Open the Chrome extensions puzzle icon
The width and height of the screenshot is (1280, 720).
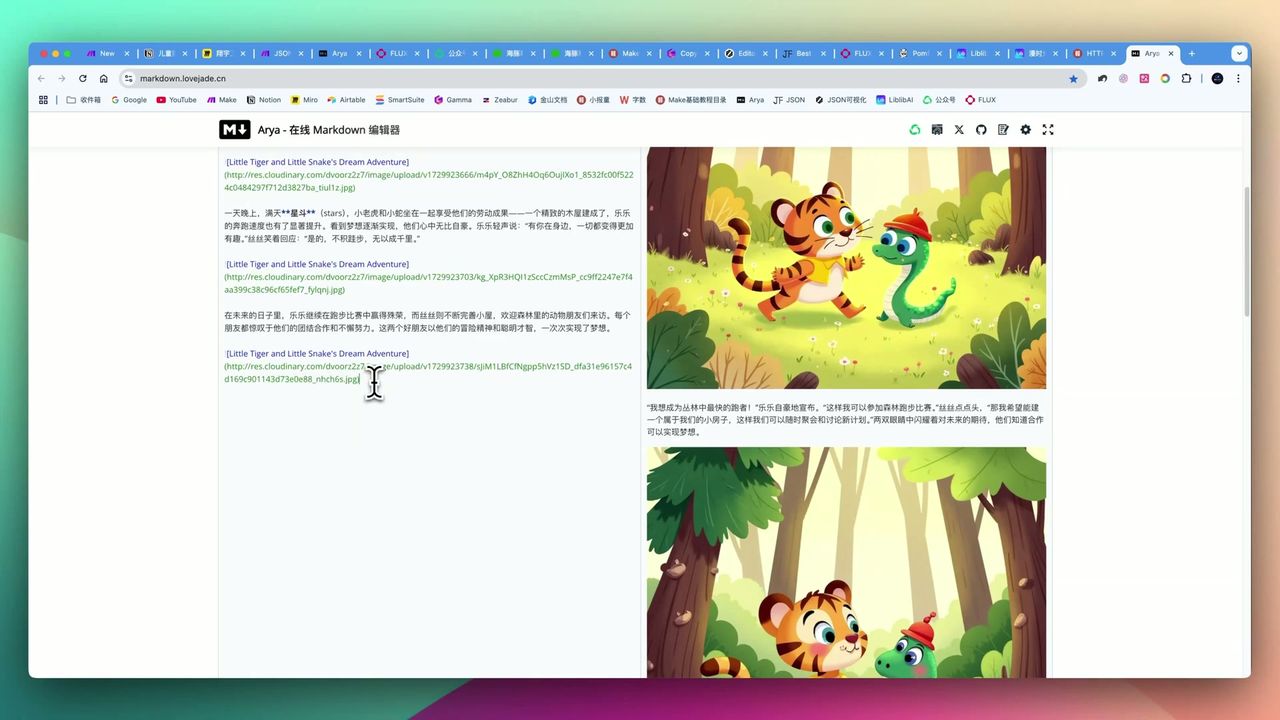1186,78
